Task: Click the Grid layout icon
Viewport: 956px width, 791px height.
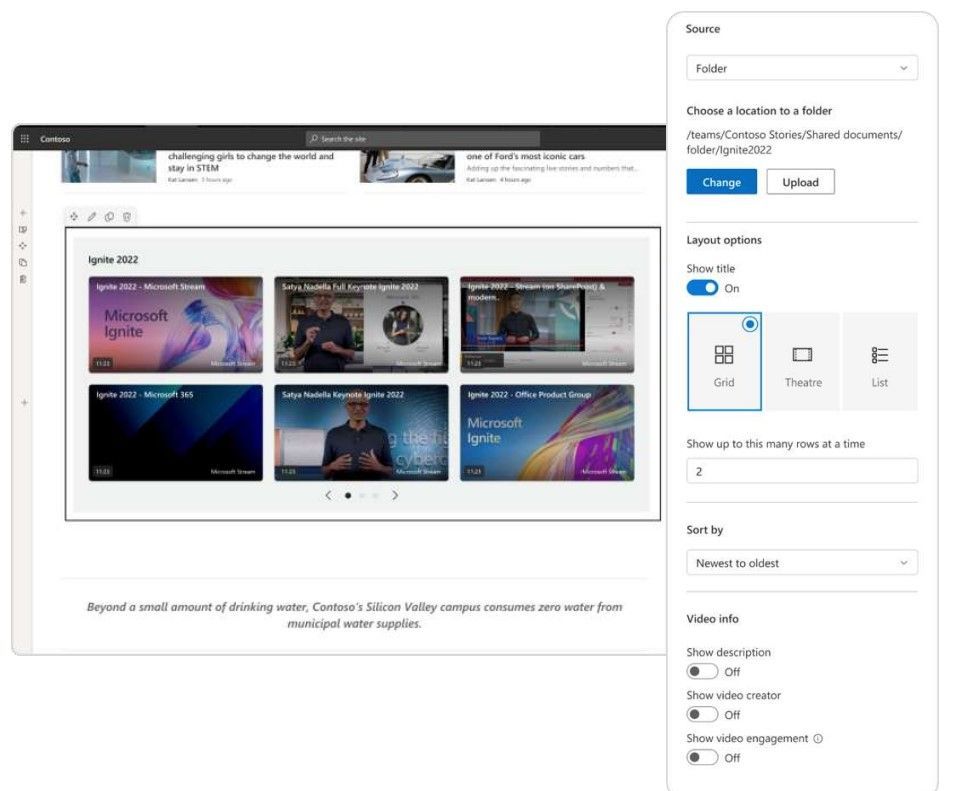Action: click(x=724, y=354)
